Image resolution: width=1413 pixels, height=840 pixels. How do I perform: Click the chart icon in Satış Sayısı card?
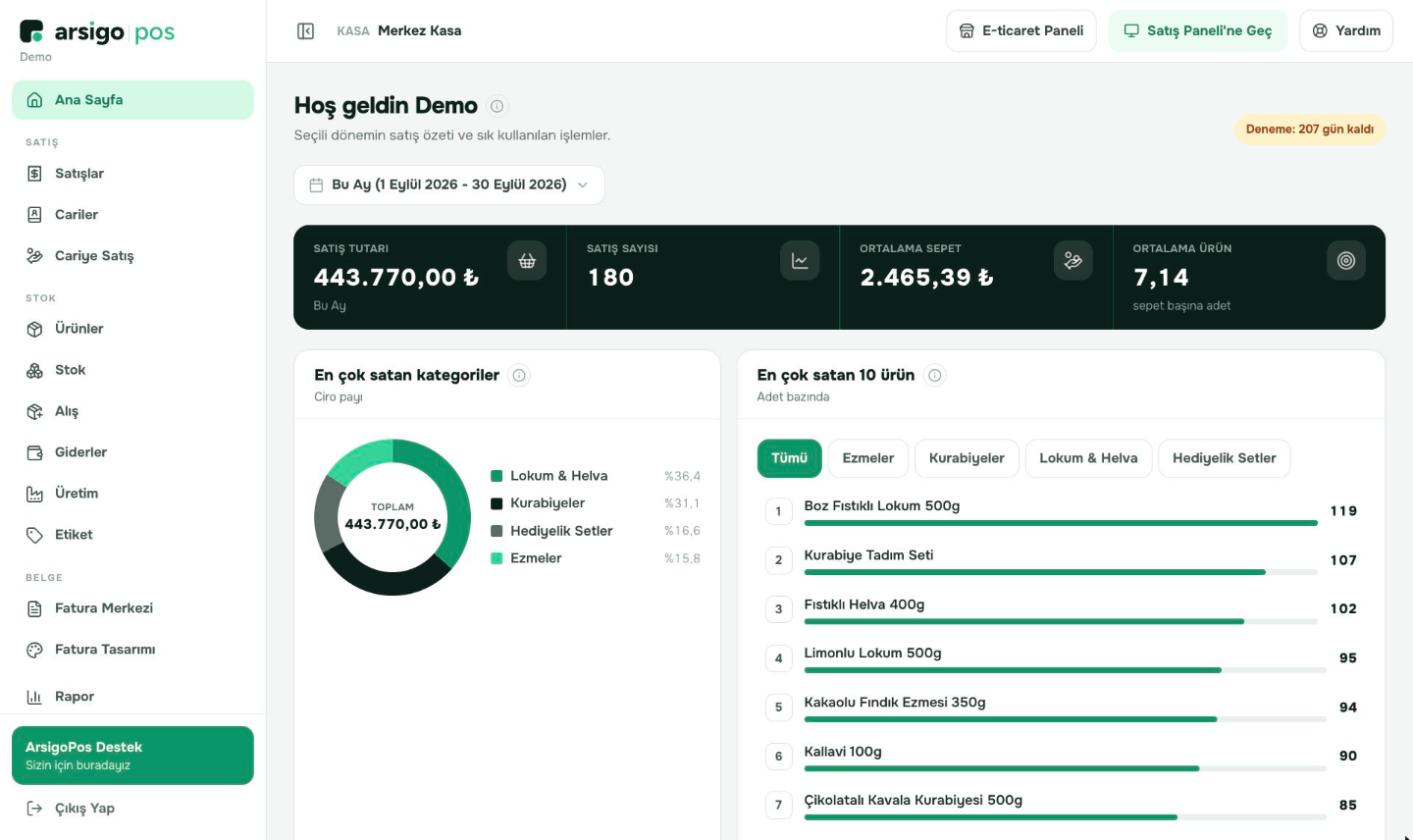tap(800, 261)
